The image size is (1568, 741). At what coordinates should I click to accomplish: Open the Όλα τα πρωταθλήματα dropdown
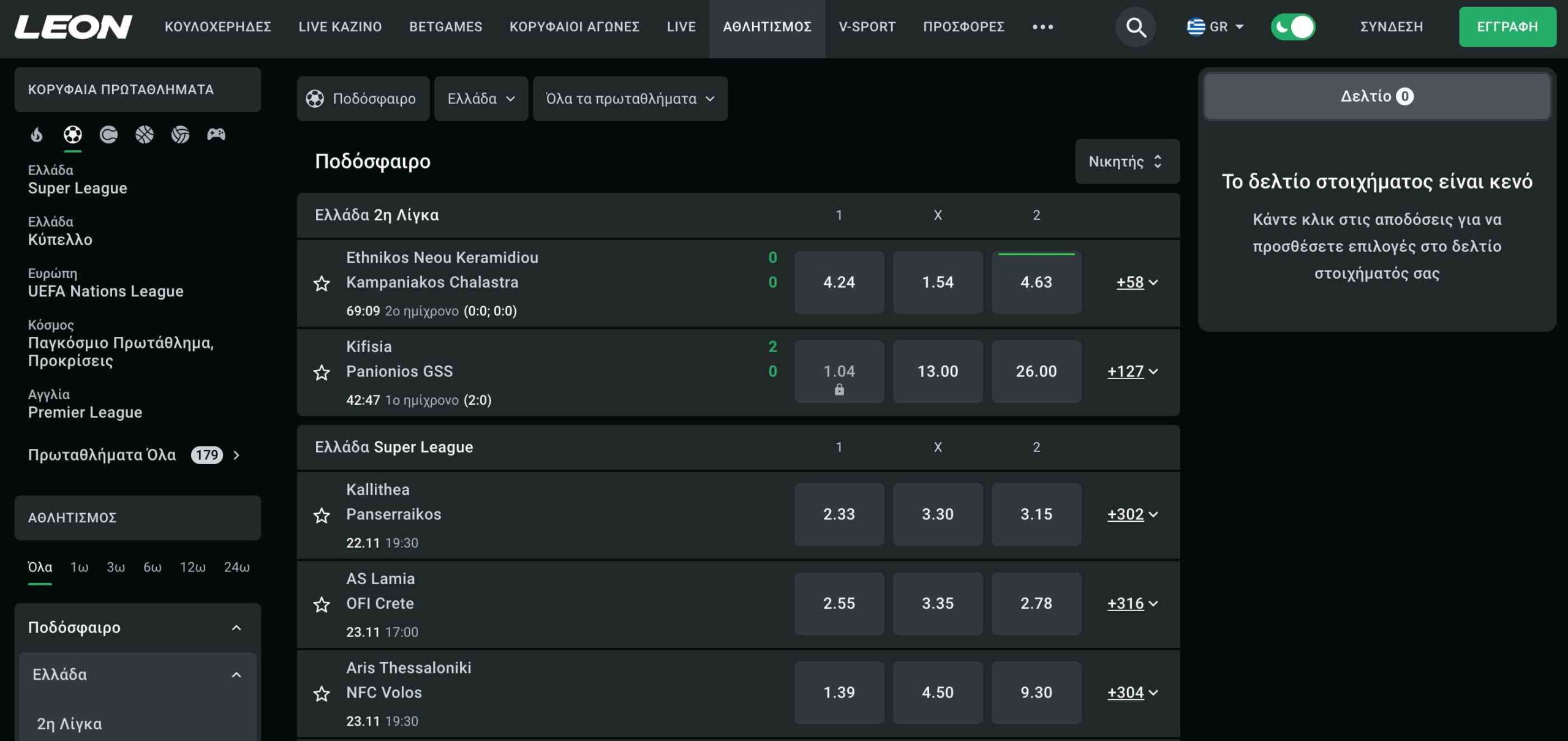(630, 99)
